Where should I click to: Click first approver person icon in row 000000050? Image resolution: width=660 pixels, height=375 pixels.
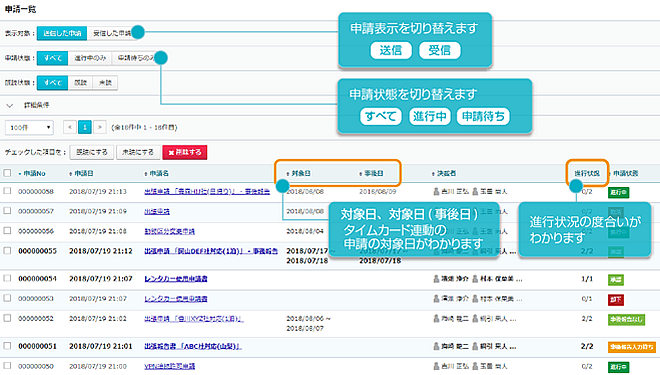point(436,366)
